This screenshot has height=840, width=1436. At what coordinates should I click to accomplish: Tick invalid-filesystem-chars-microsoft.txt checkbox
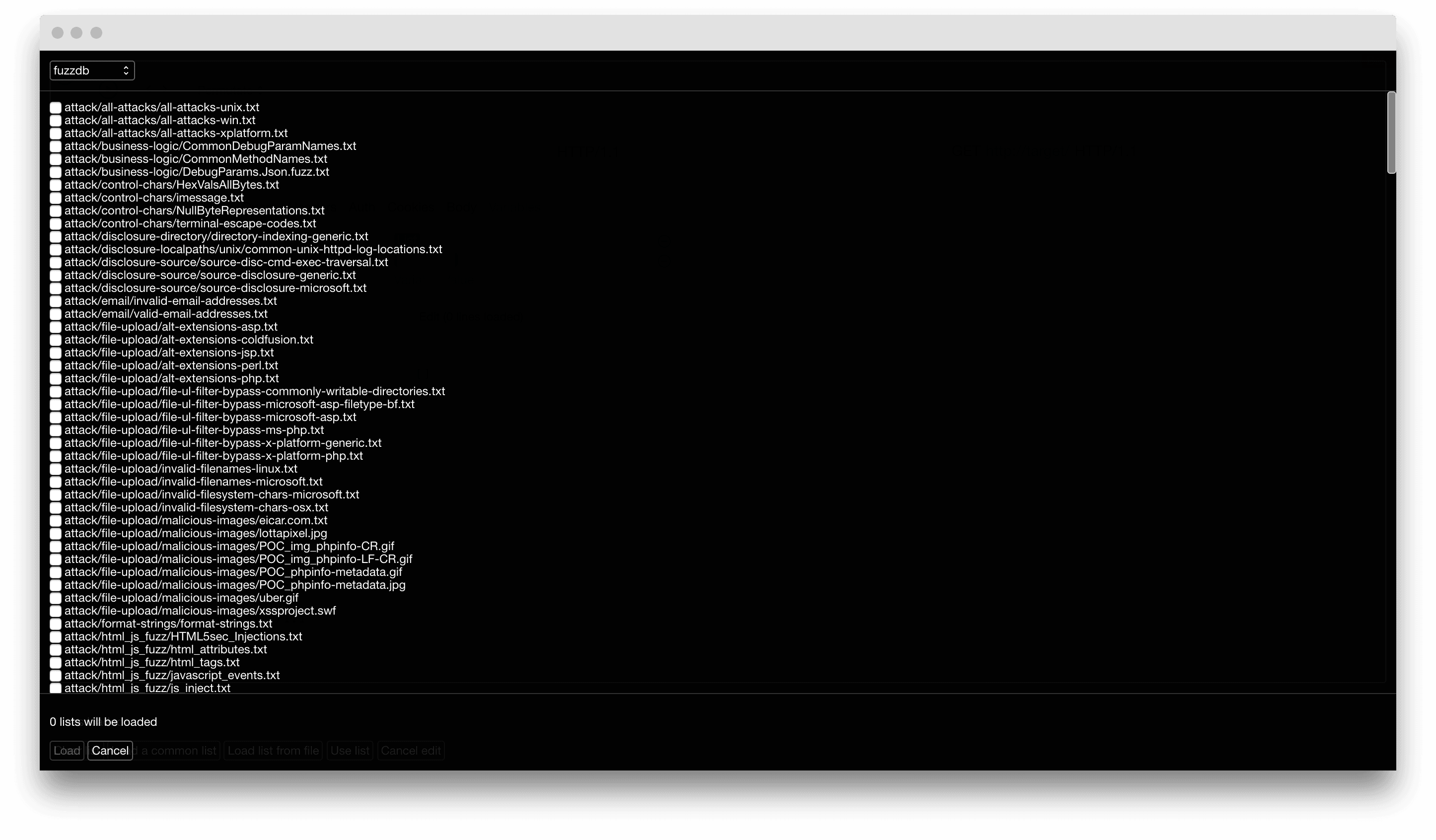55,495
